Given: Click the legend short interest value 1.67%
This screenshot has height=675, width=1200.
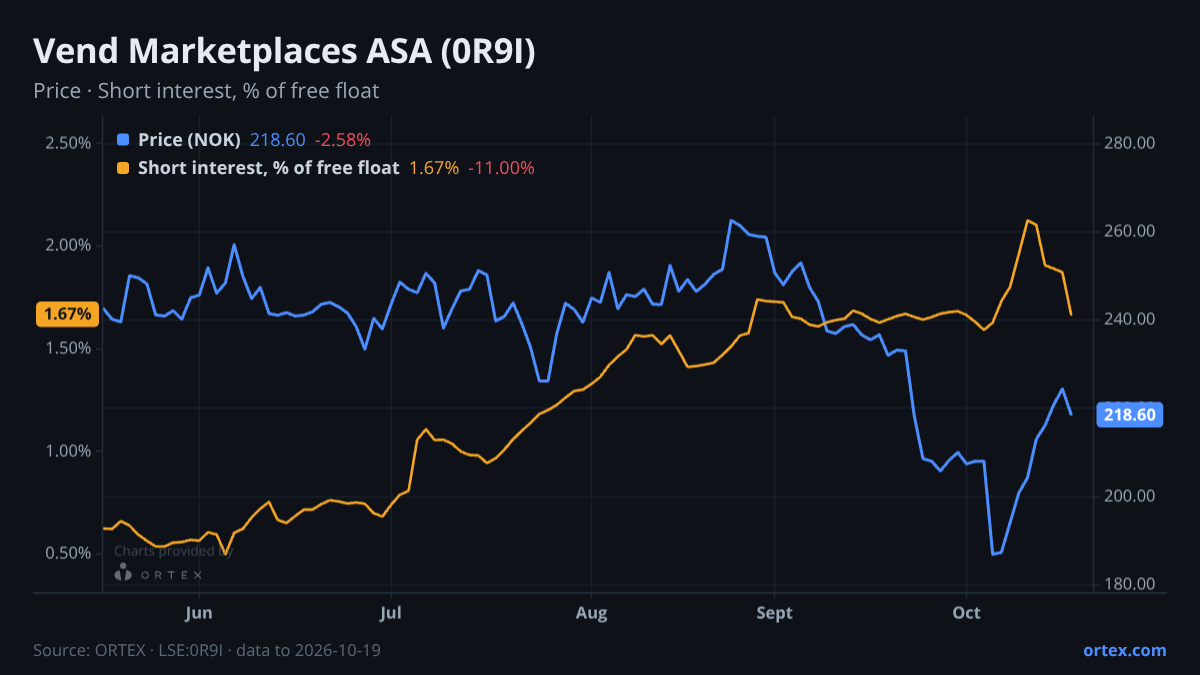Looking at the screenshot, I should (434, 168).
